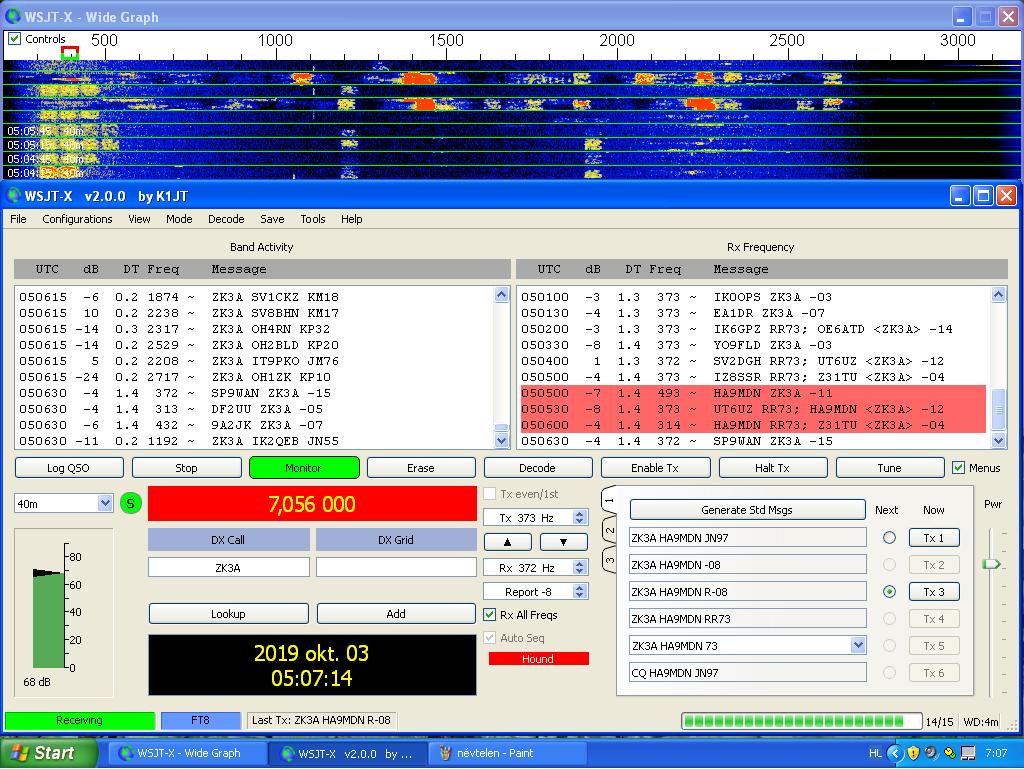
Task: Open the Tools menu
Action: (313, 219)
